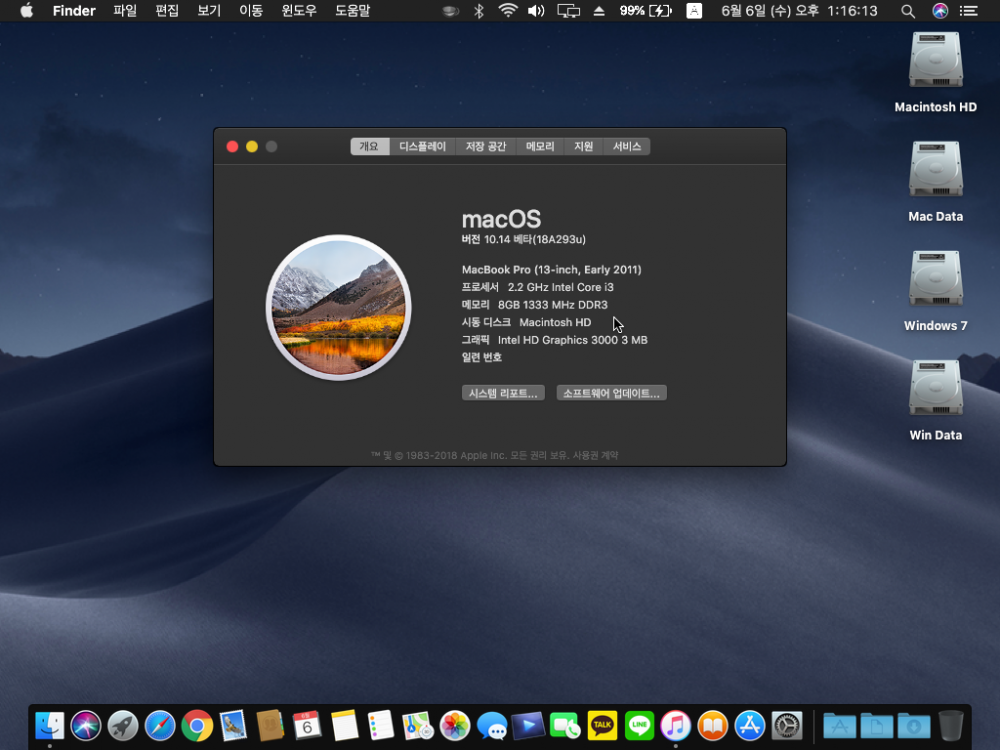
Task: Open volume control in menu bar
Action: 536,11
